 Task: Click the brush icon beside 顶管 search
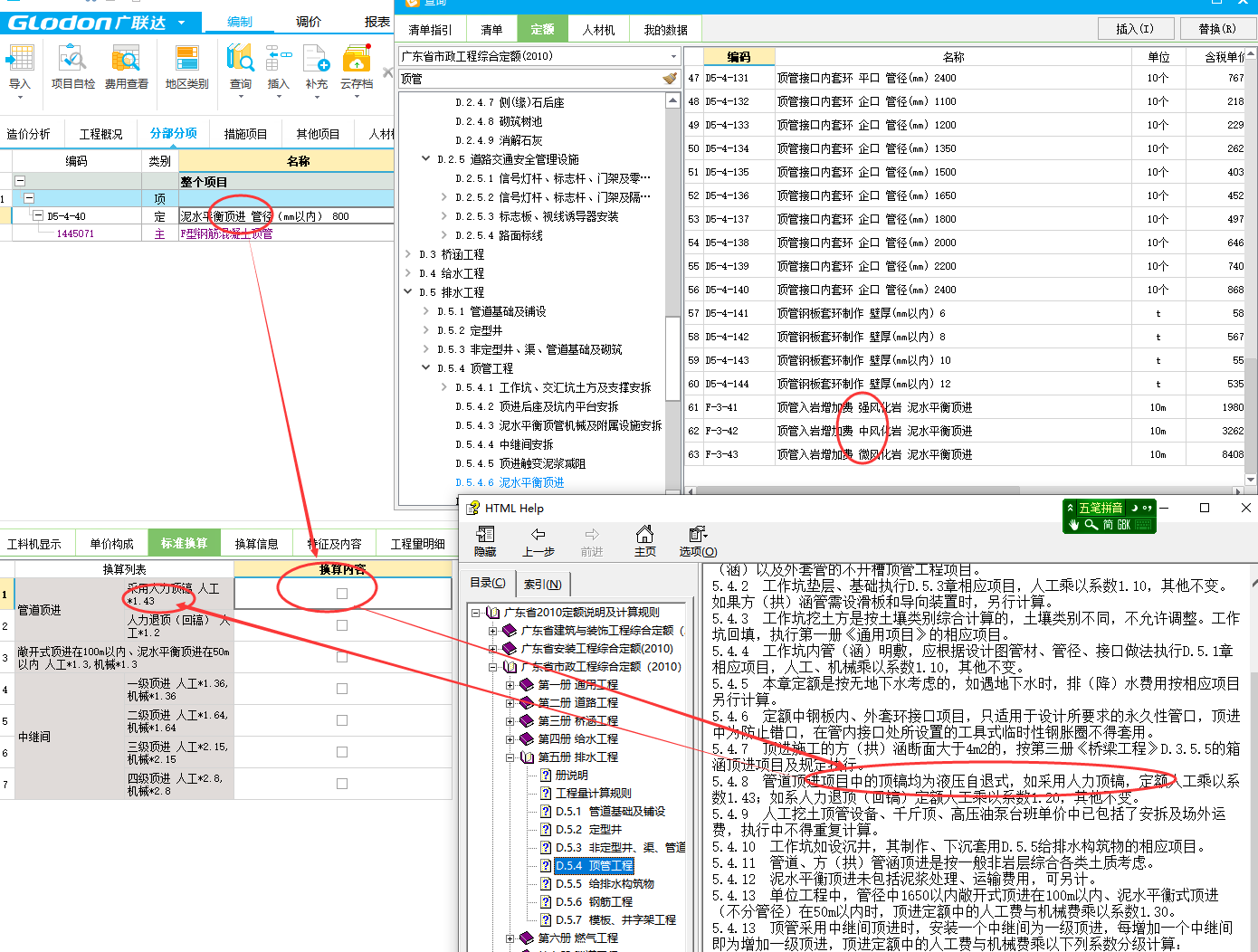(x=670, y=79)
